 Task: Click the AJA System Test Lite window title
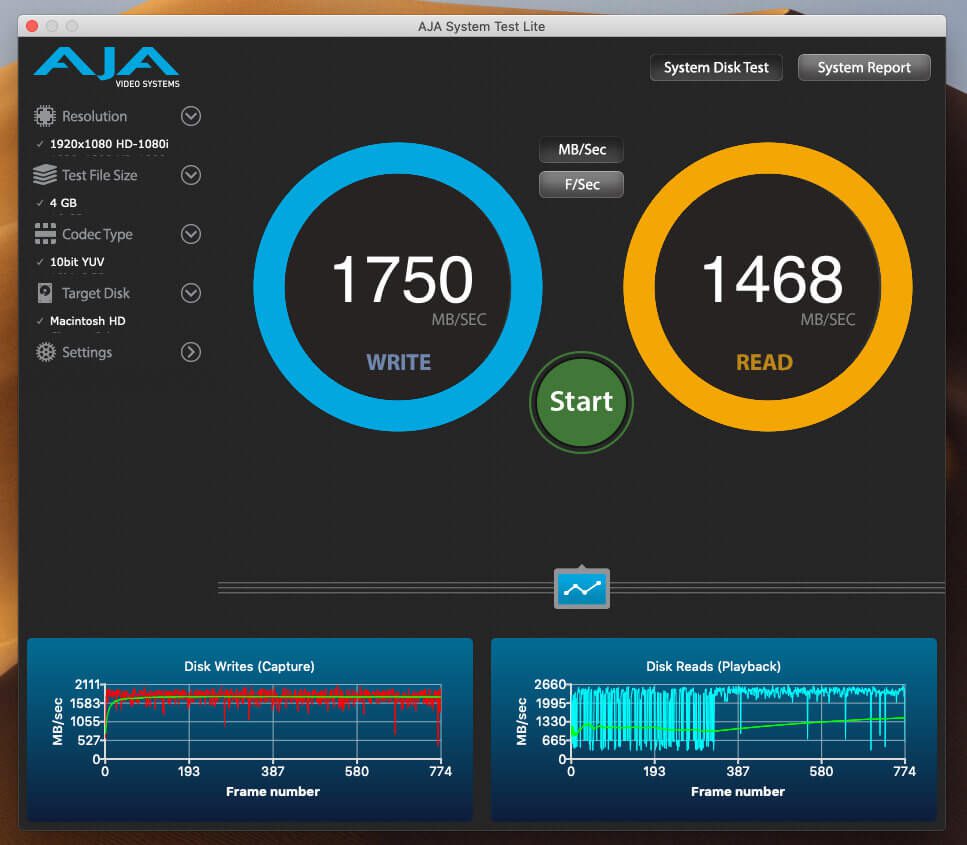pos(481,27)
